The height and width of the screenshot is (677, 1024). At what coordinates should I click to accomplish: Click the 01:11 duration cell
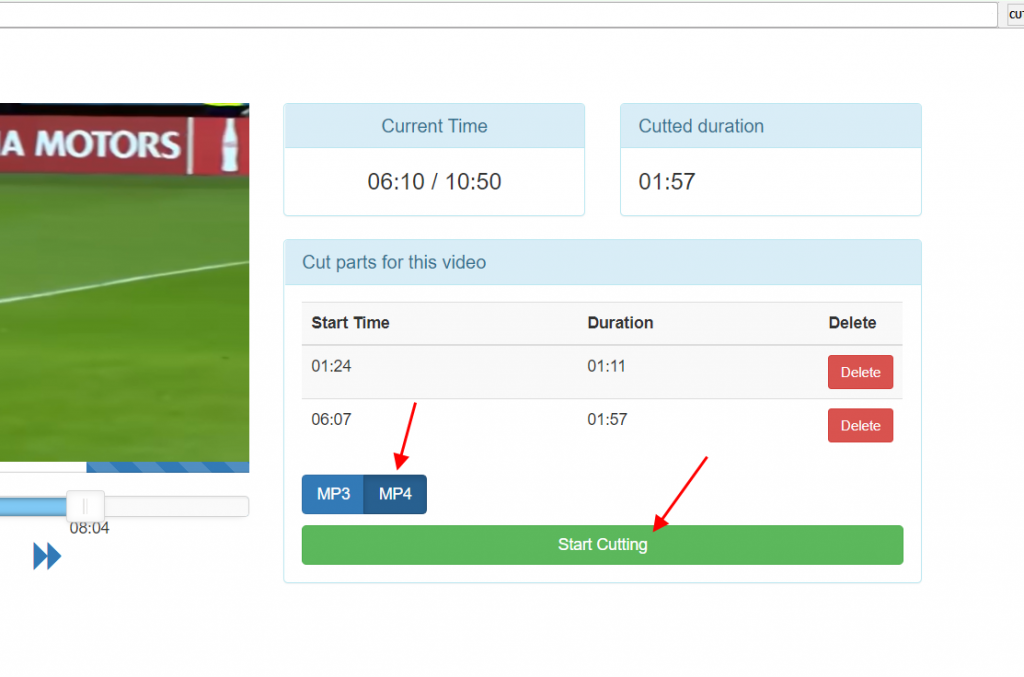[606, 366]
